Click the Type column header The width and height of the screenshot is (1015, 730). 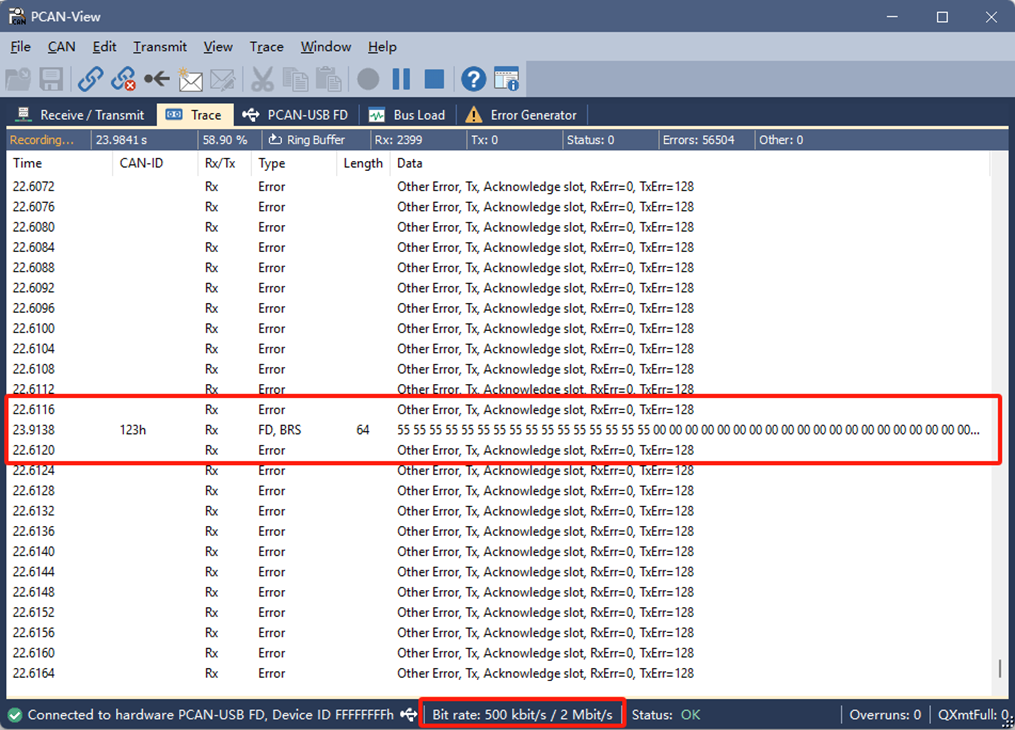294,163
